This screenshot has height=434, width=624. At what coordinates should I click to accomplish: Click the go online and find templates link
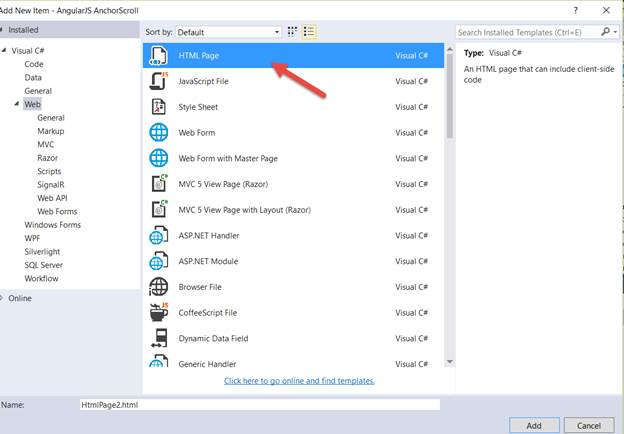pyautogui.click(x=299, y=381)
